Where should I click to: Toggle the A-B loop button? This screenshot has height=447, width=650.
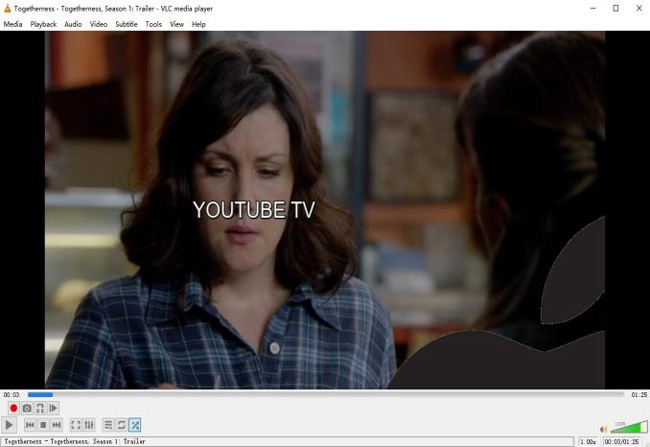click(40, 408)
